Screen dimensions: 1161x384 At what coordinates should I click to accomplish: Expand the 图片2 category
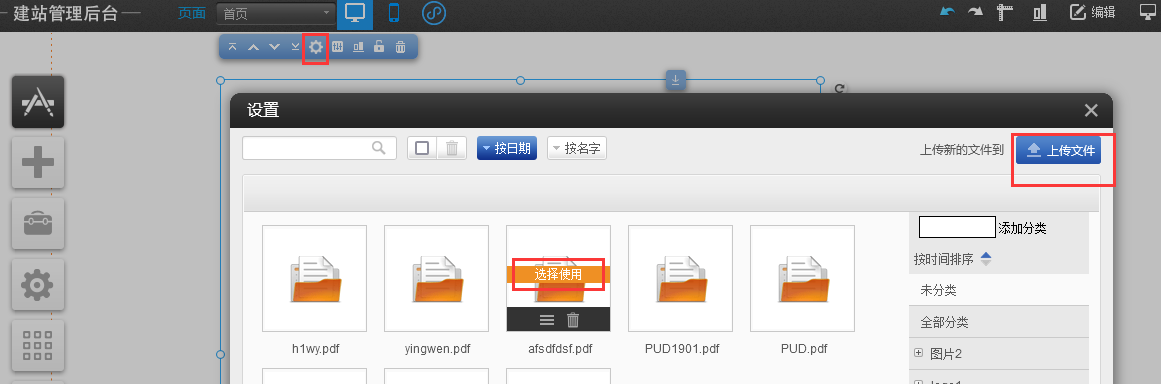(x=919, y=354)
